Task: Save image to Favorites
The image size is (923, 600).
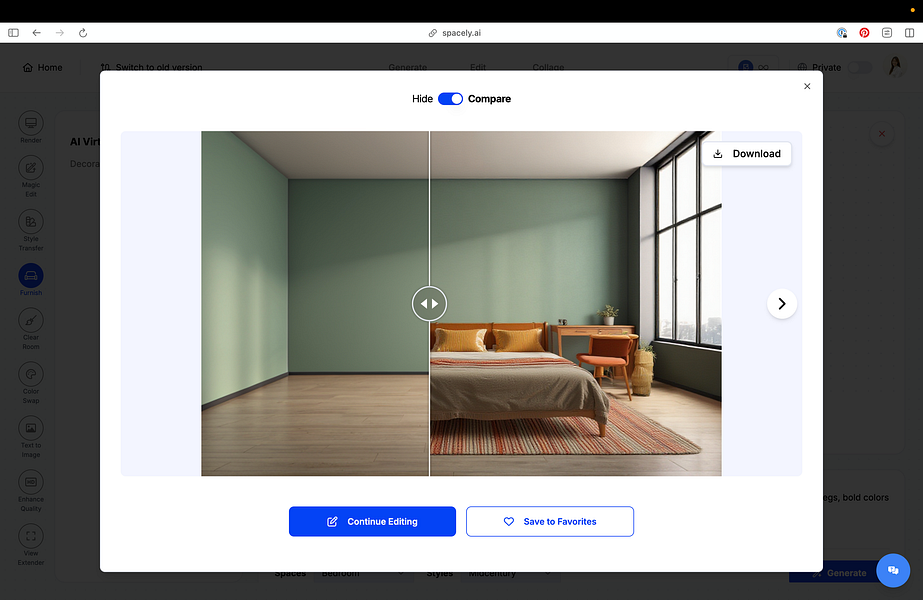Action: point(550,522)
